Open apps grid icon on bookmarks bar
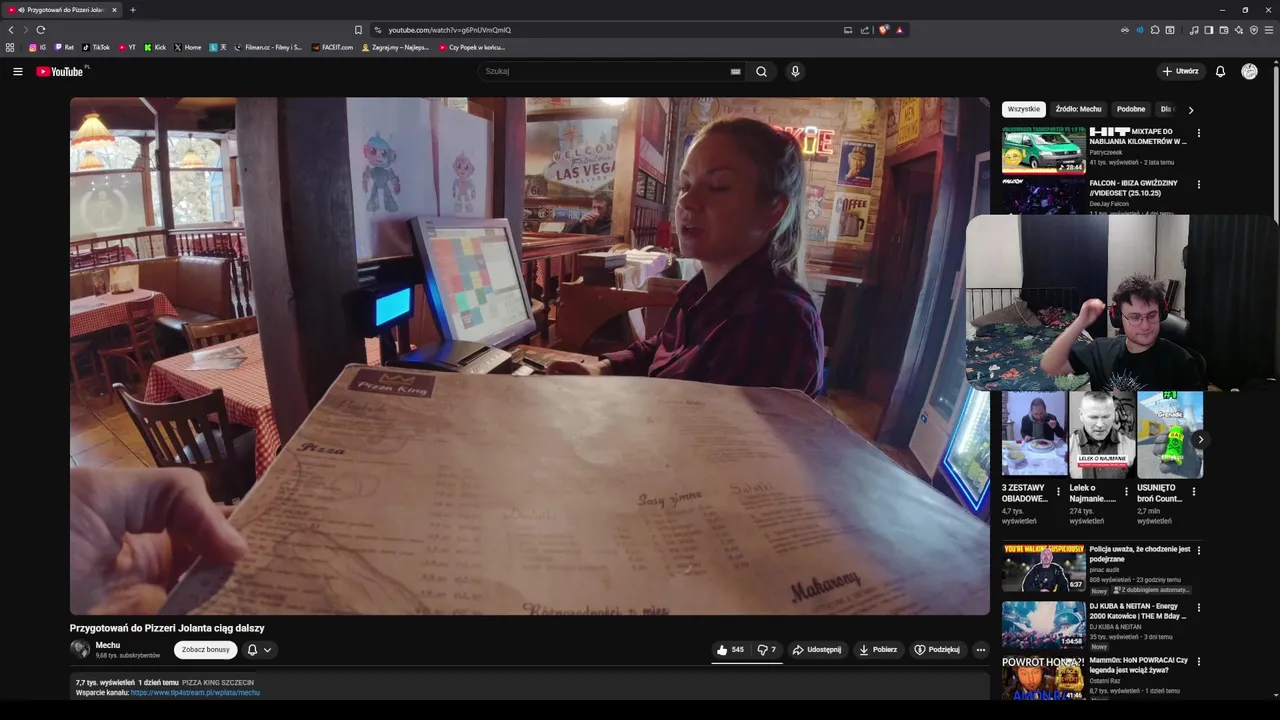1280x720 pixels. [10, 47]
